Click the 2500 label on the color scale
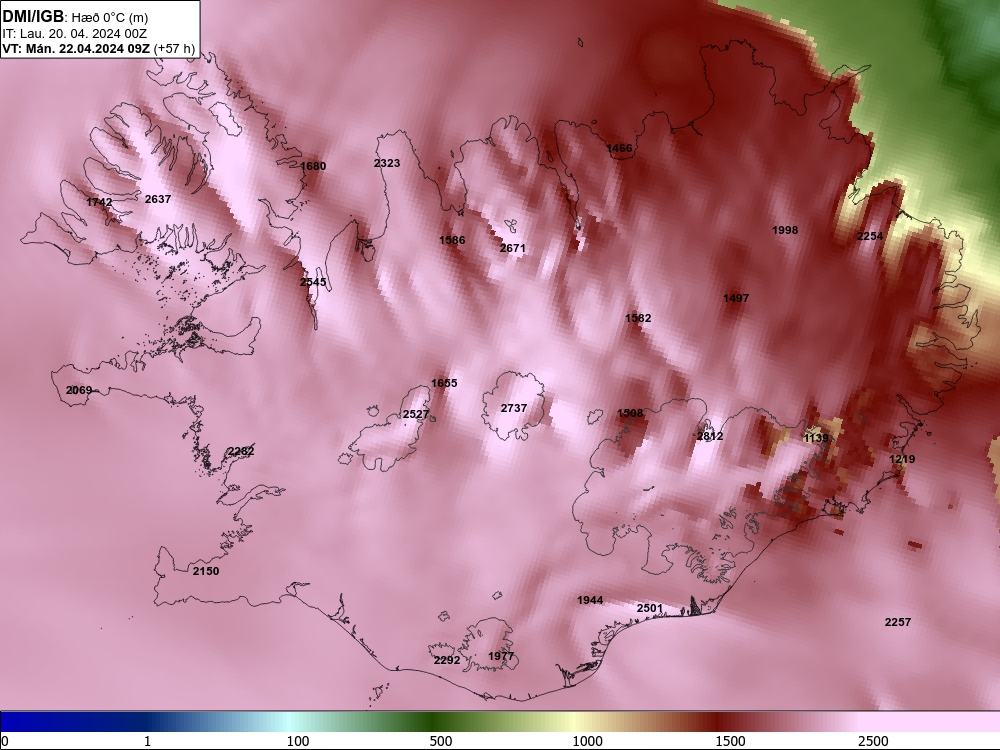 click(x=872, y=741)
